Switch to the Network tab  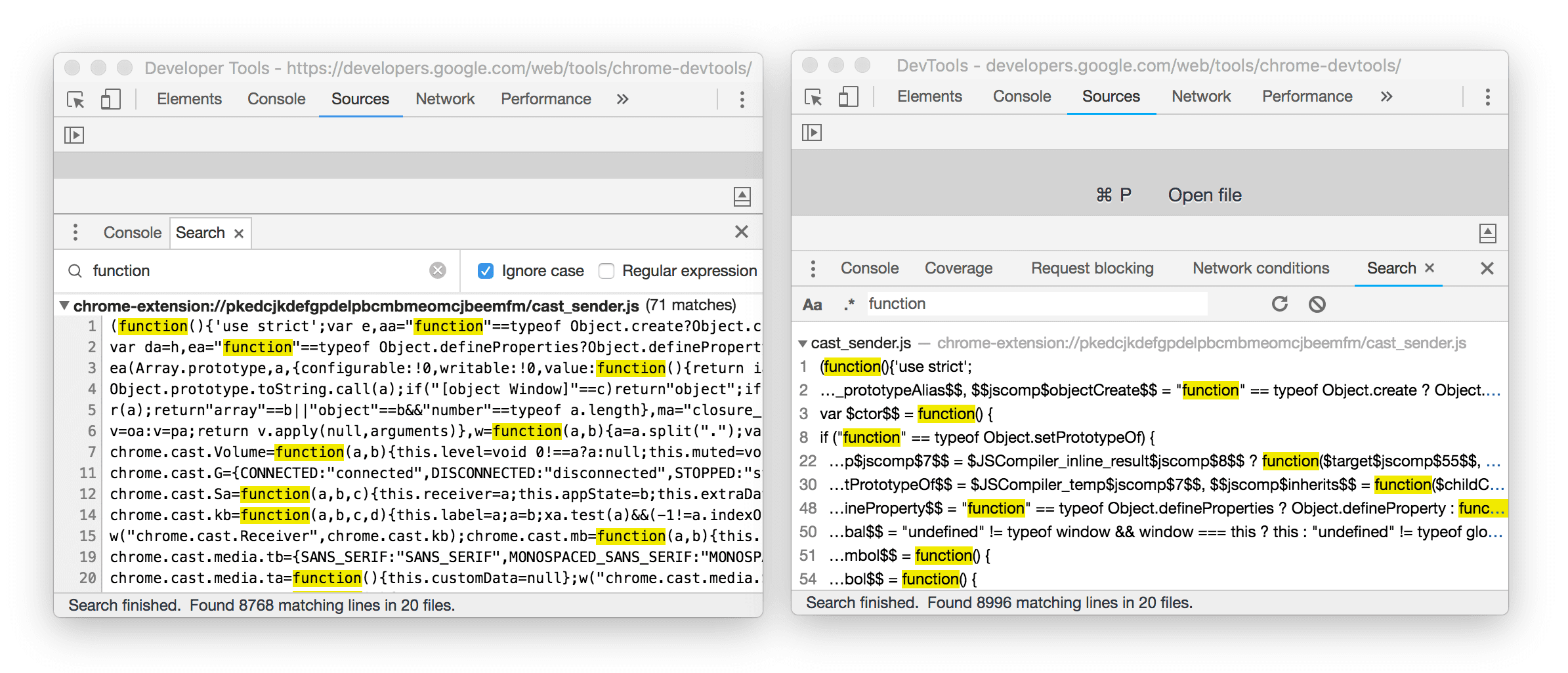445,98
